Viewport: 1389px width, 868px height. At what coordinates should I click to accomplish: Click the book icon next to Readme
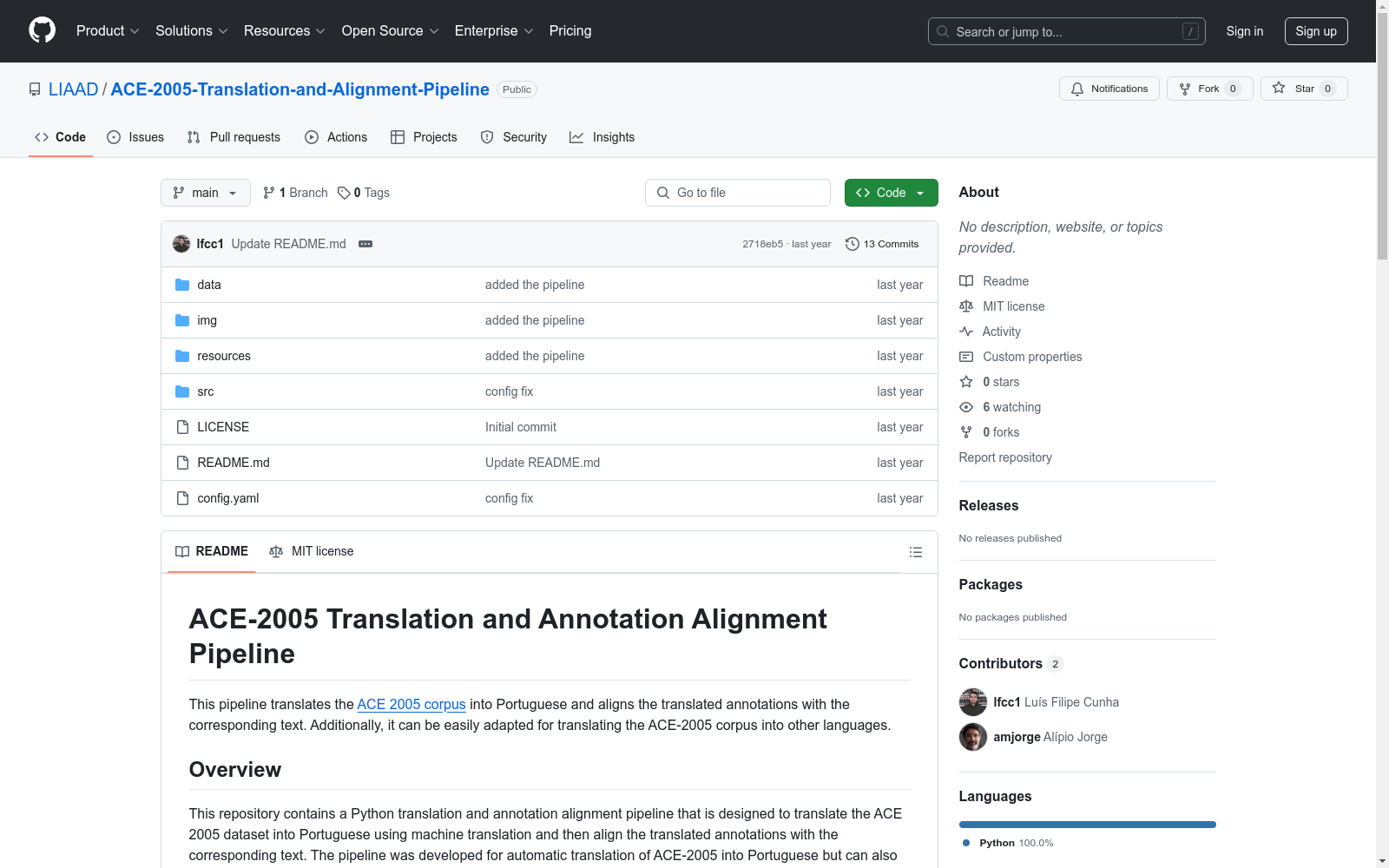click(966, 281)
